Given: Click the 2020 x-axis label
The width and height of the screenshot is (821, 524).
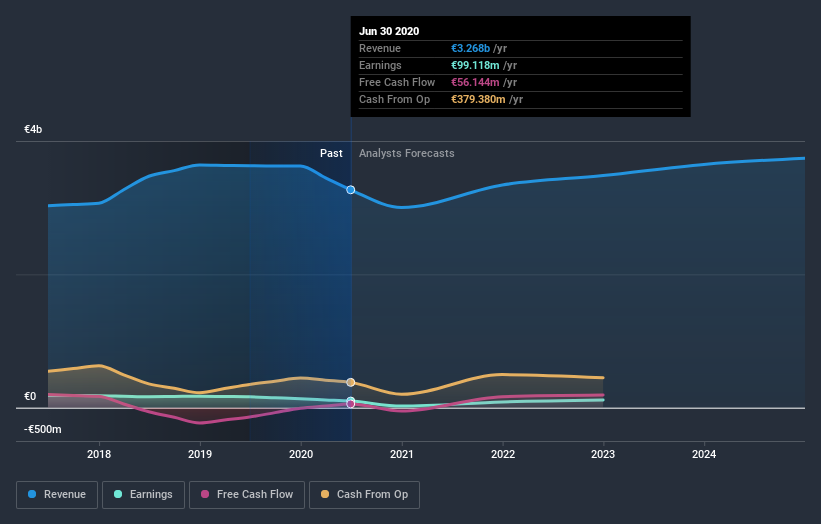Looking at the screenshot, I should point(301,454).
